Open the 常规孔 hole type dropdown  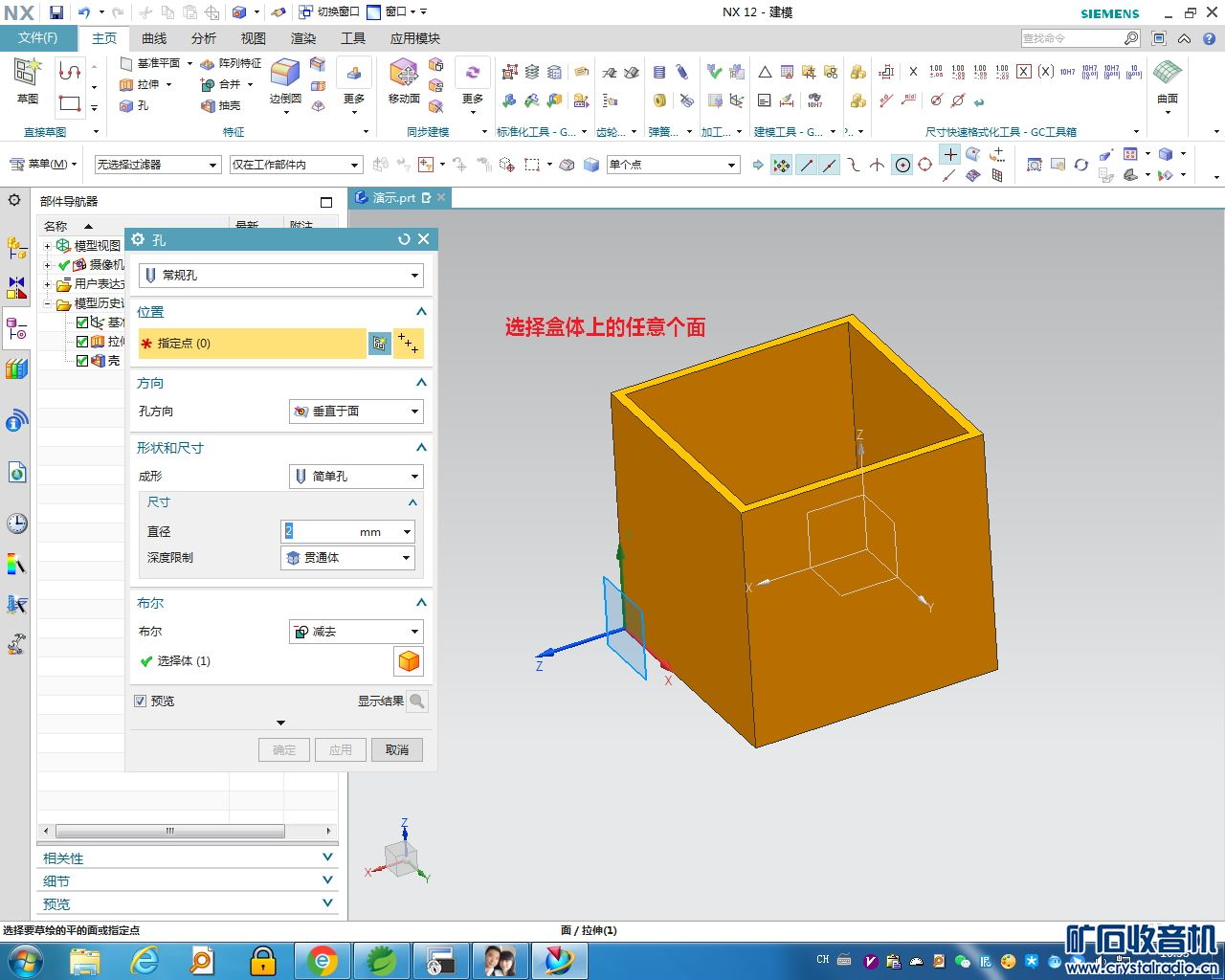pyautogui.click(x=281, y=276)
